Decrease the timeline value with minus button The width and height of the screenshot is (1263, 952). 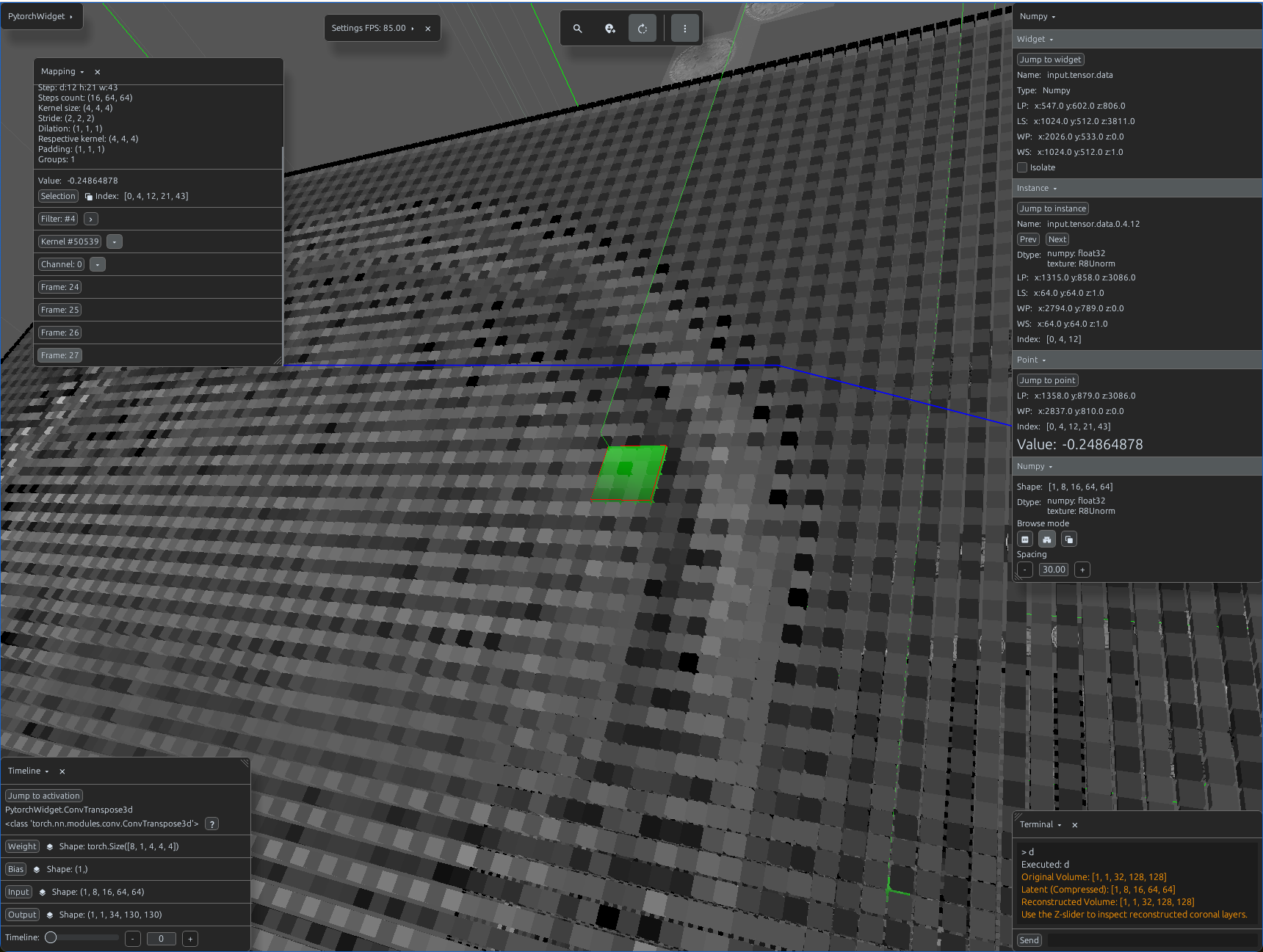132,939
